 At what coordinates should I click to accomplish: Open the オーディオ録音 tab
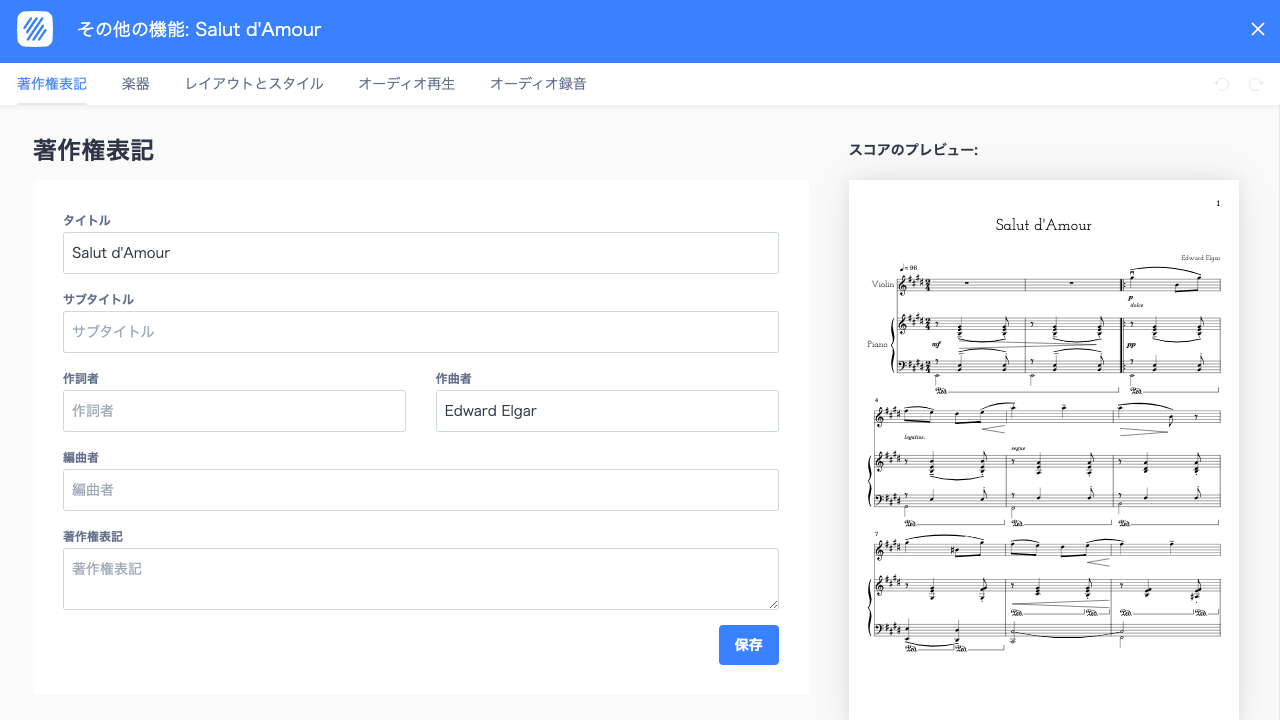(x=538, y=84)
